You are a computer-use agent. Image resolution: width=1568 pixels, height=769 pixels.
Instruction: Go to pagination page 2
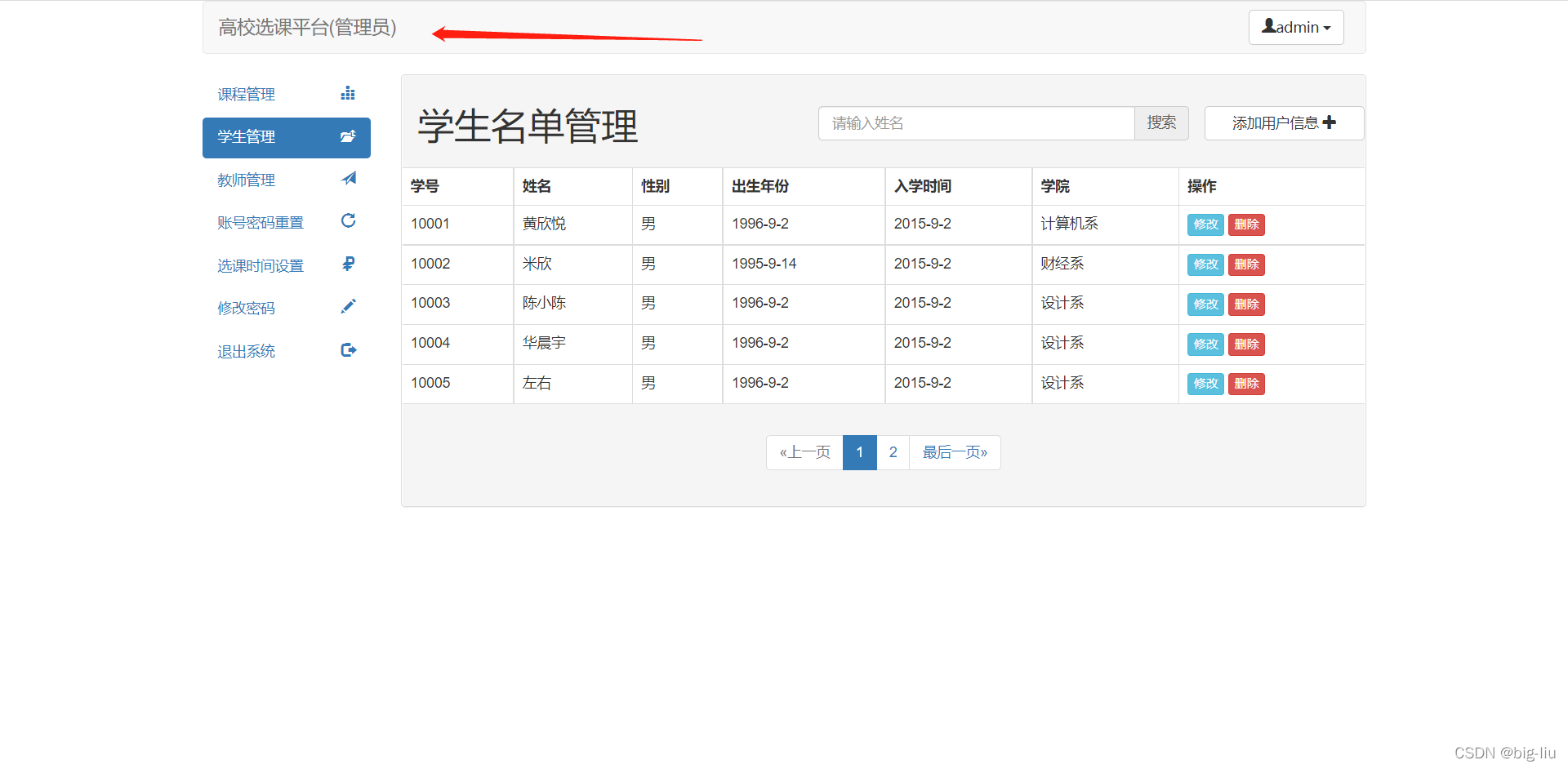893,452
